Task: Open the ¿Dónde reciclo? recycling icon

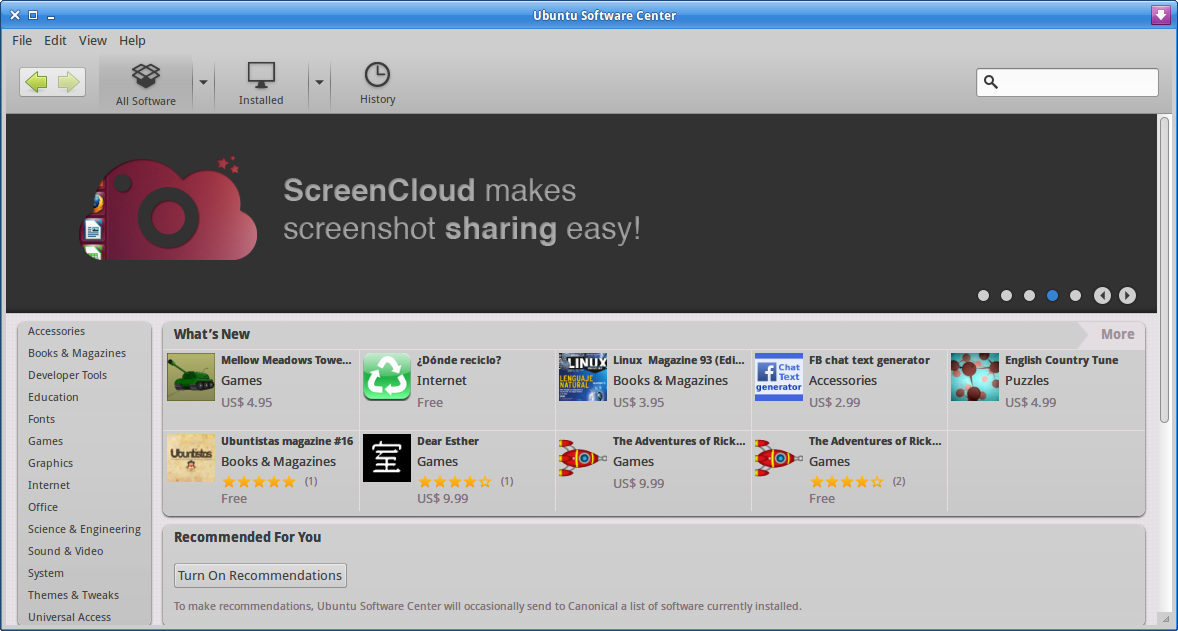Action: [x=387, y=377]
